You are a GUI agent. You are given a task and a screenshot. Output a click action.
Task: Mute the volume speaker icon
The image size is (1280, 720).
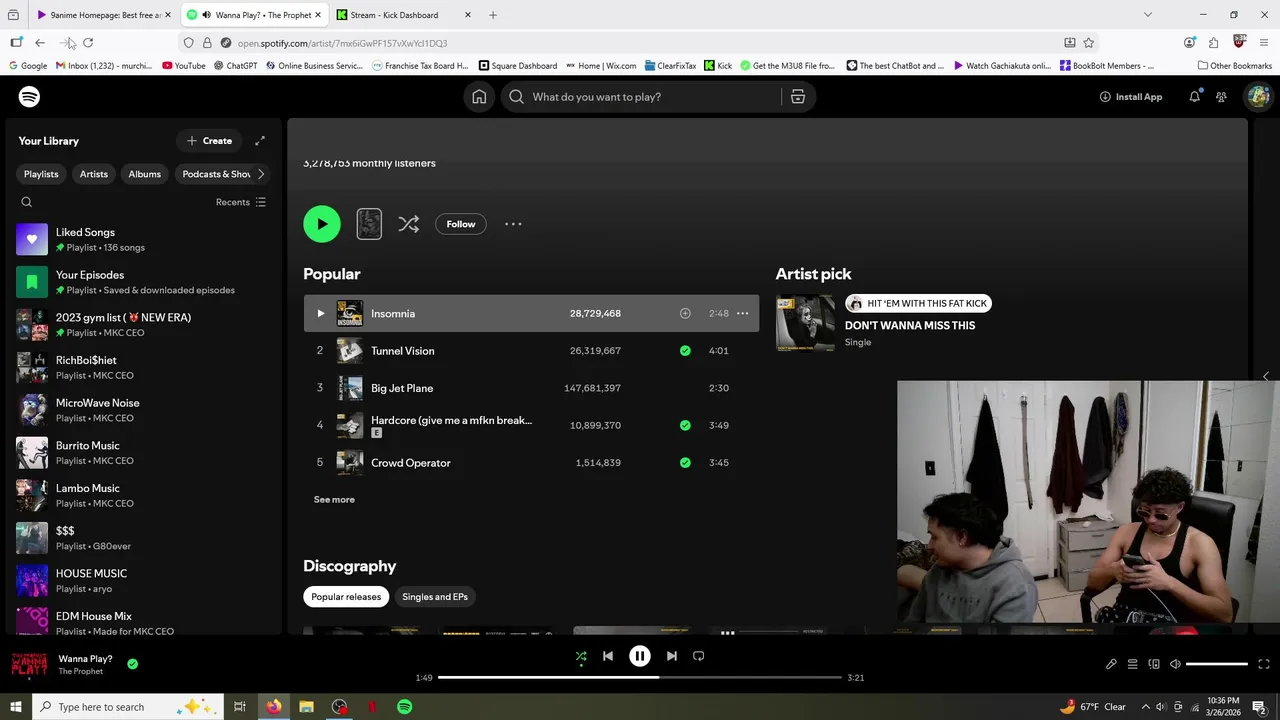point(1176,664)
